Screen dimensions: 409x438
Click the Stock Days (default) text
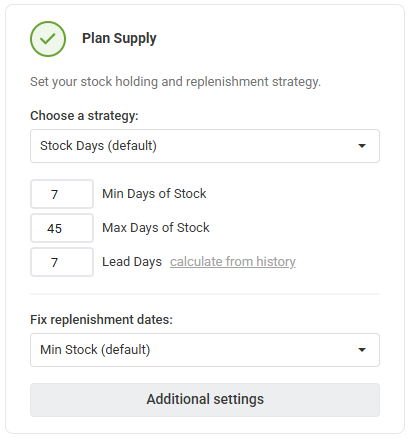click(x=98, y=146)
